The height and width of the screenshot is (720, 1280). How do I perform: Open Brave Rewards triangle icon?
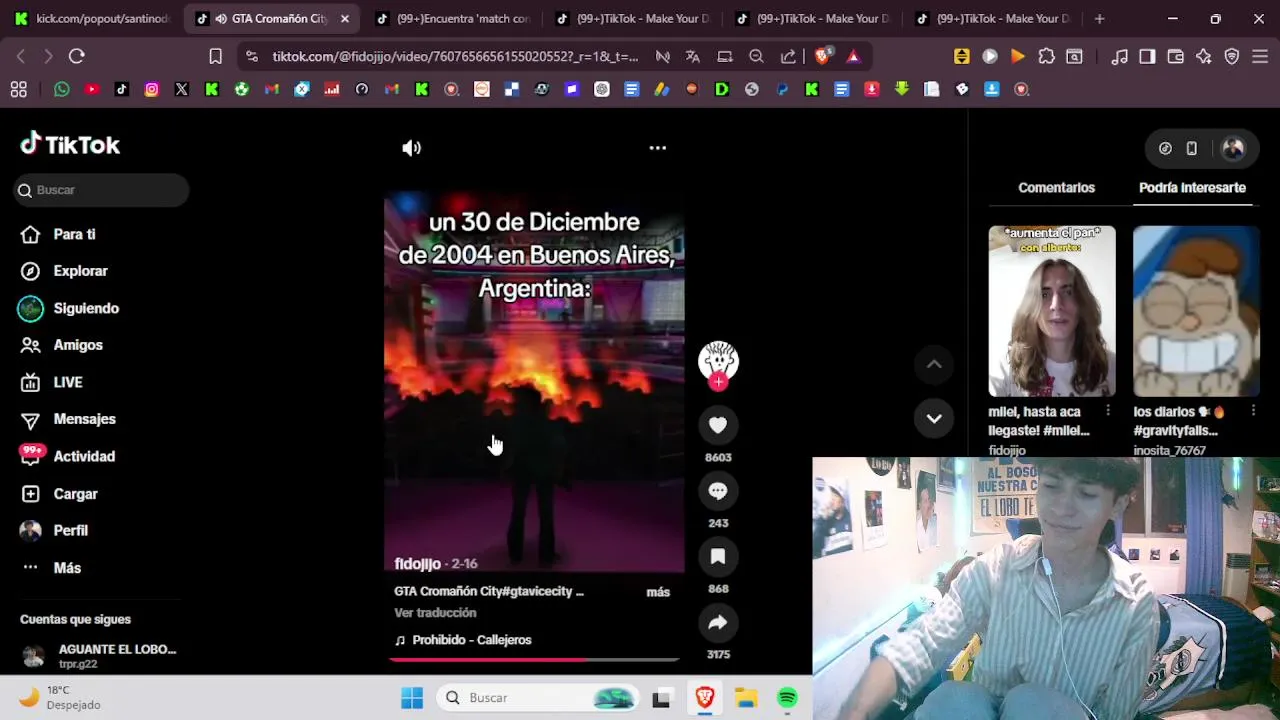click(853, 57)
